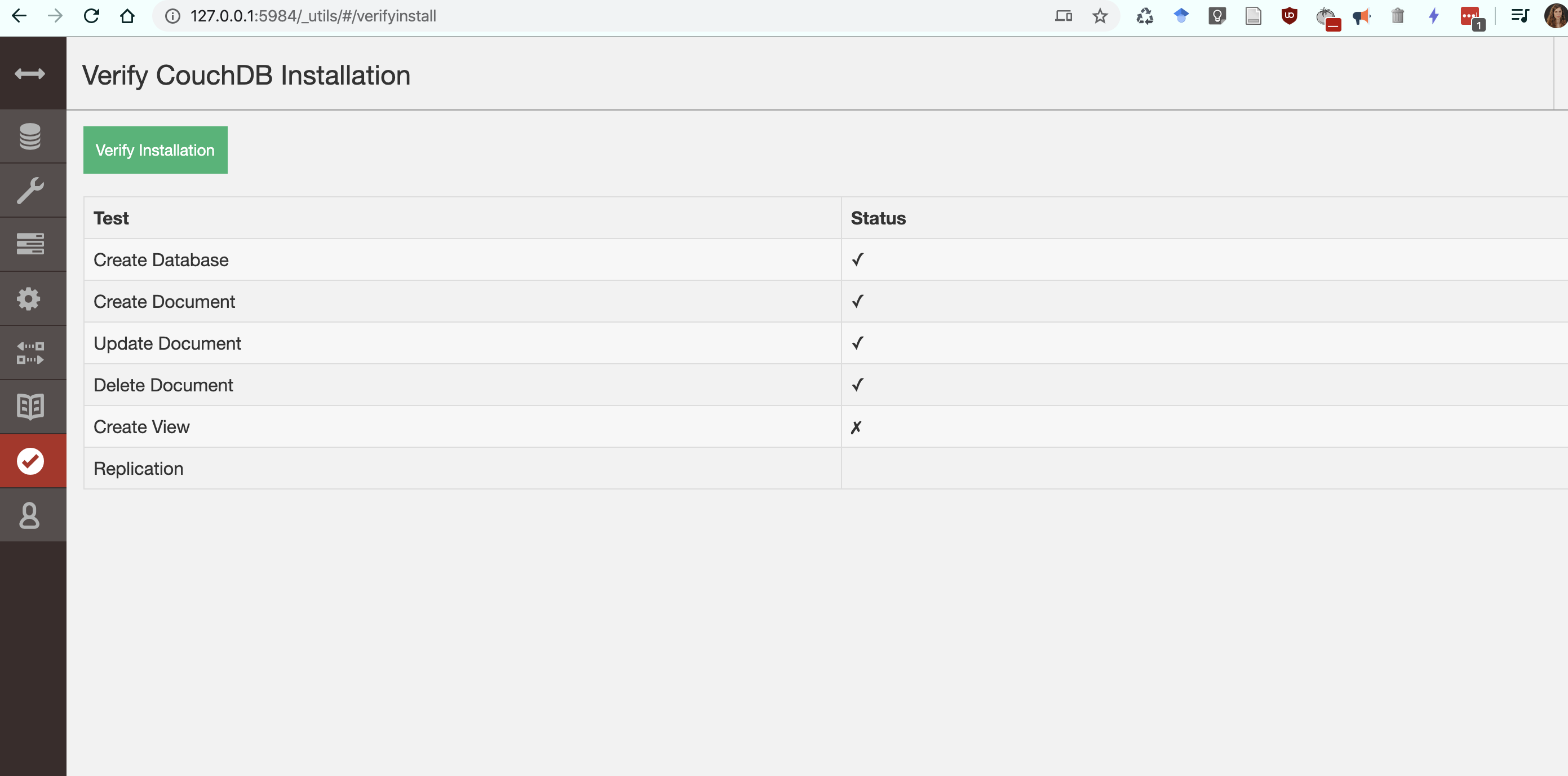Select the Create View row label
This screenshot has width=1568, height=776.
[141, 427]
